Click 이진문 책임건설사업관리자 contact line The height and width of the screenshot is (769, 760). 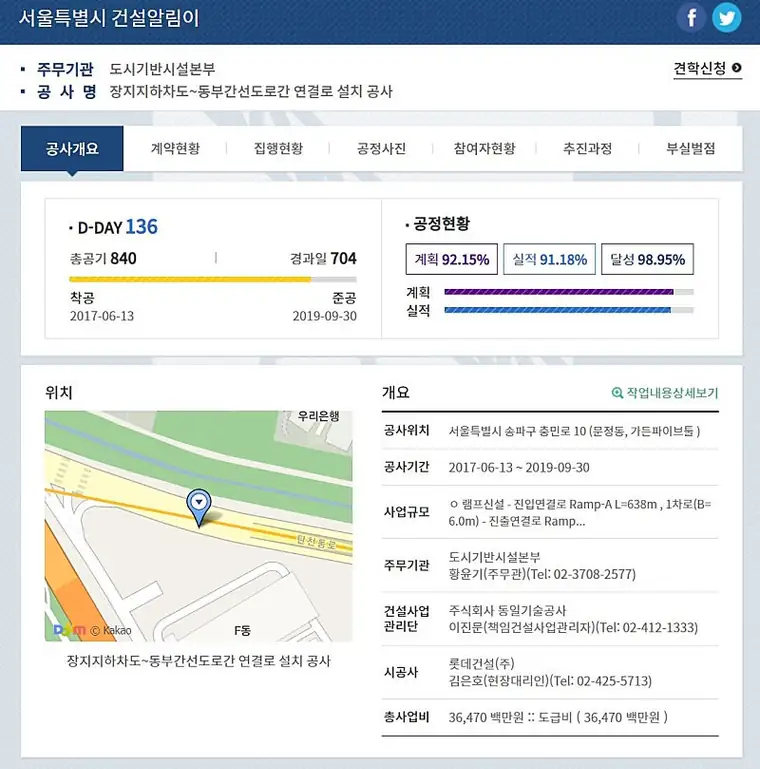click(x=573, y=628)
